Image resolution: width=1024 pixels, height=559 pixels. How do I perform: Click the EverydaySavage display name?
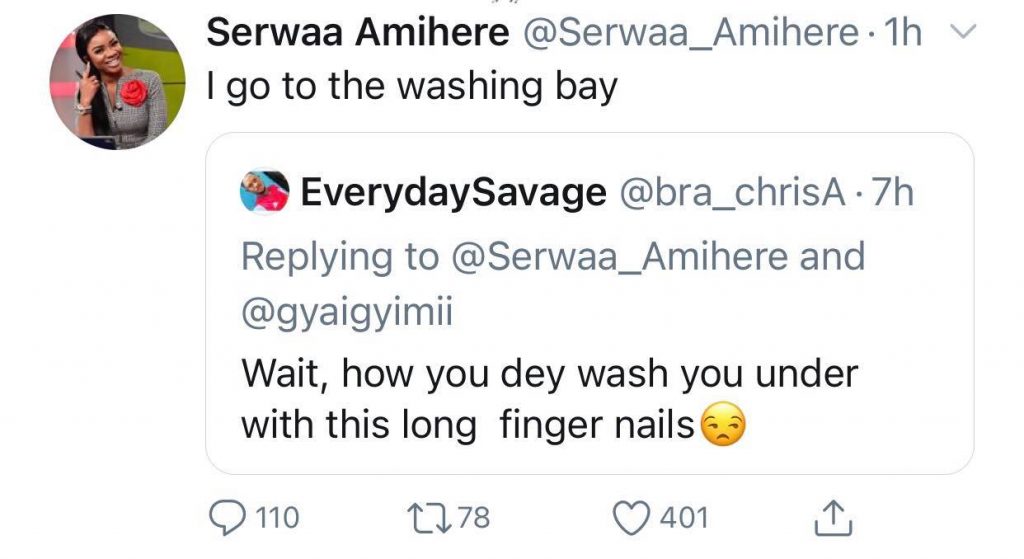(x=454, y=192)
